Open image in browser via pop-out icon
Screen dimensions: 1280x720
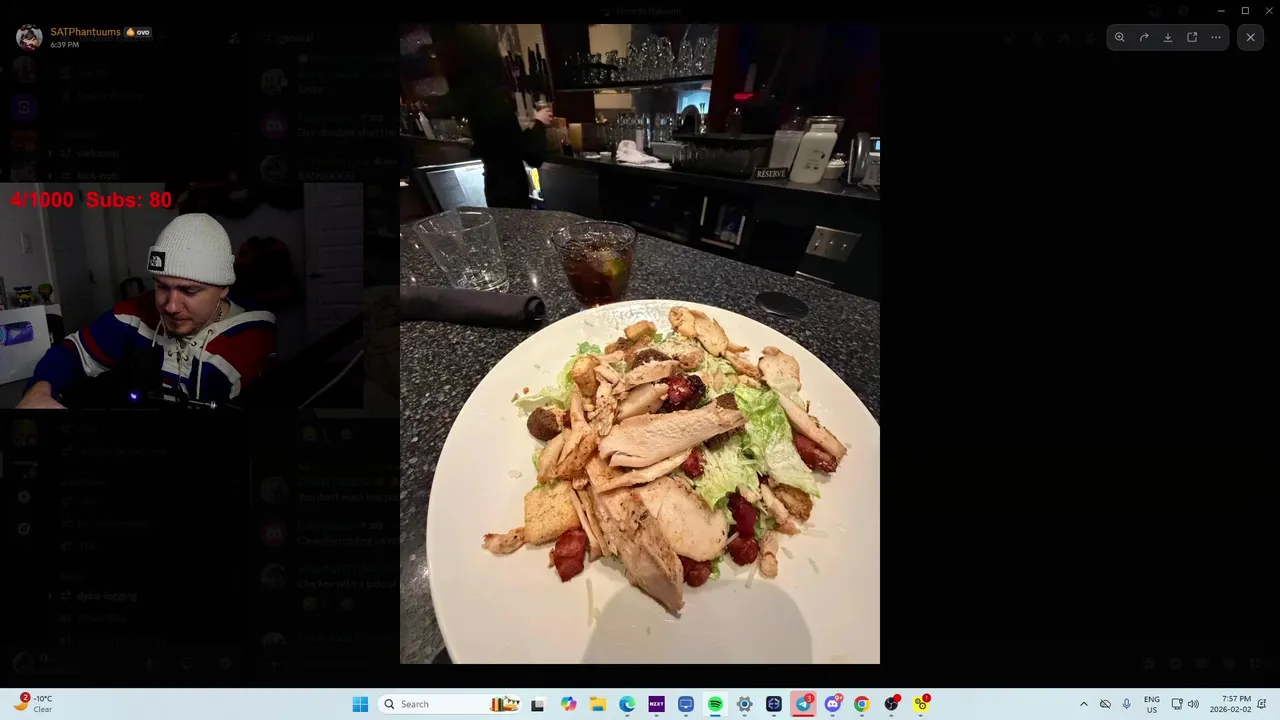pos(1192,37)
